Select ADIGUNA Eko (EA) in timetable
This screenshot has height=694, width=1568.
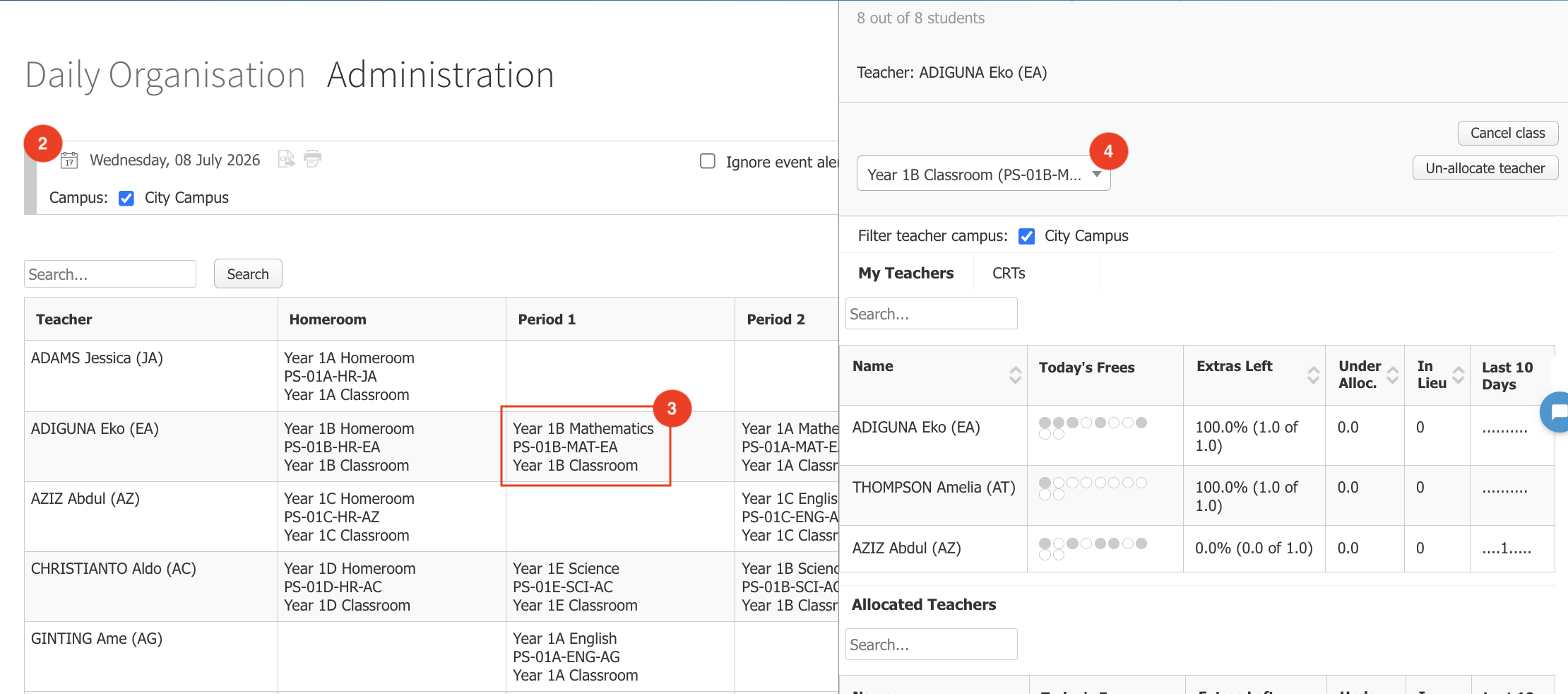(95, 429)
